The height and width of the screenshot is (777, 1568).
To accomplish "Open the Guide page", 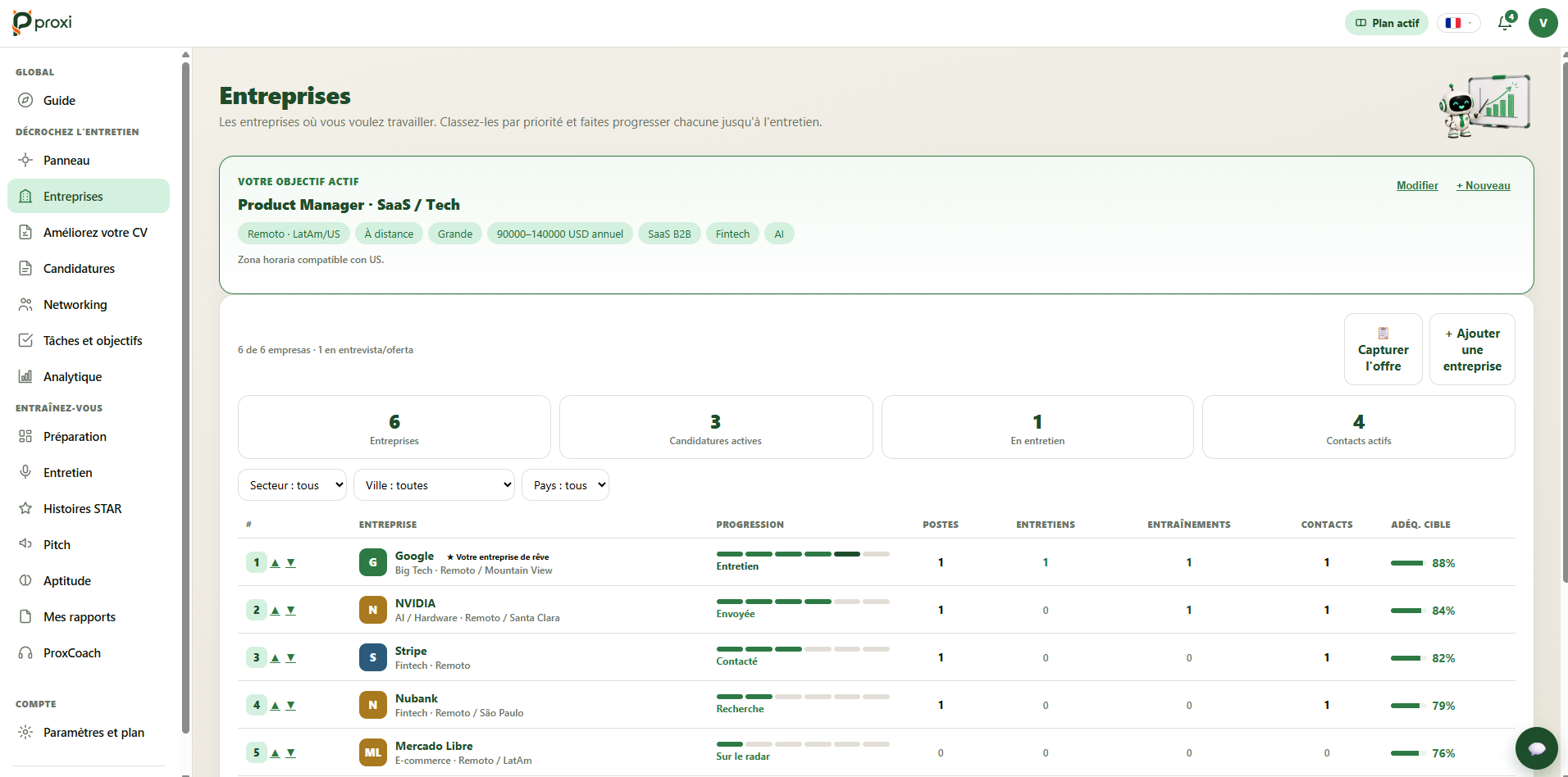I will click(89, 101).
